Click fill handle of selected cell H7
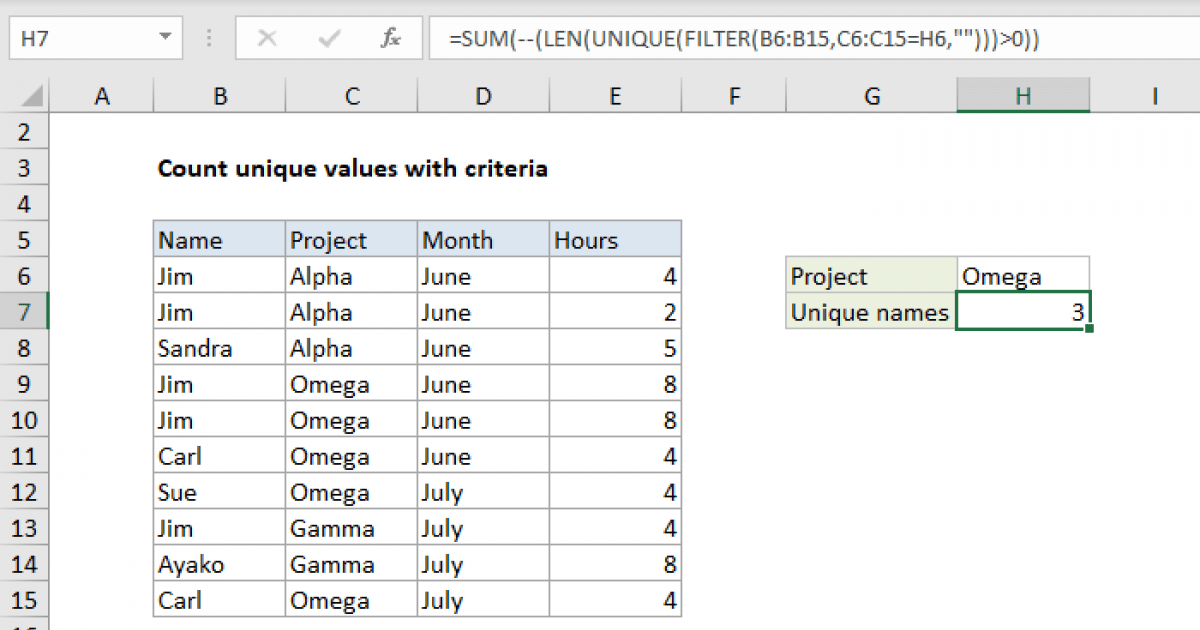 click(1088, 328)
